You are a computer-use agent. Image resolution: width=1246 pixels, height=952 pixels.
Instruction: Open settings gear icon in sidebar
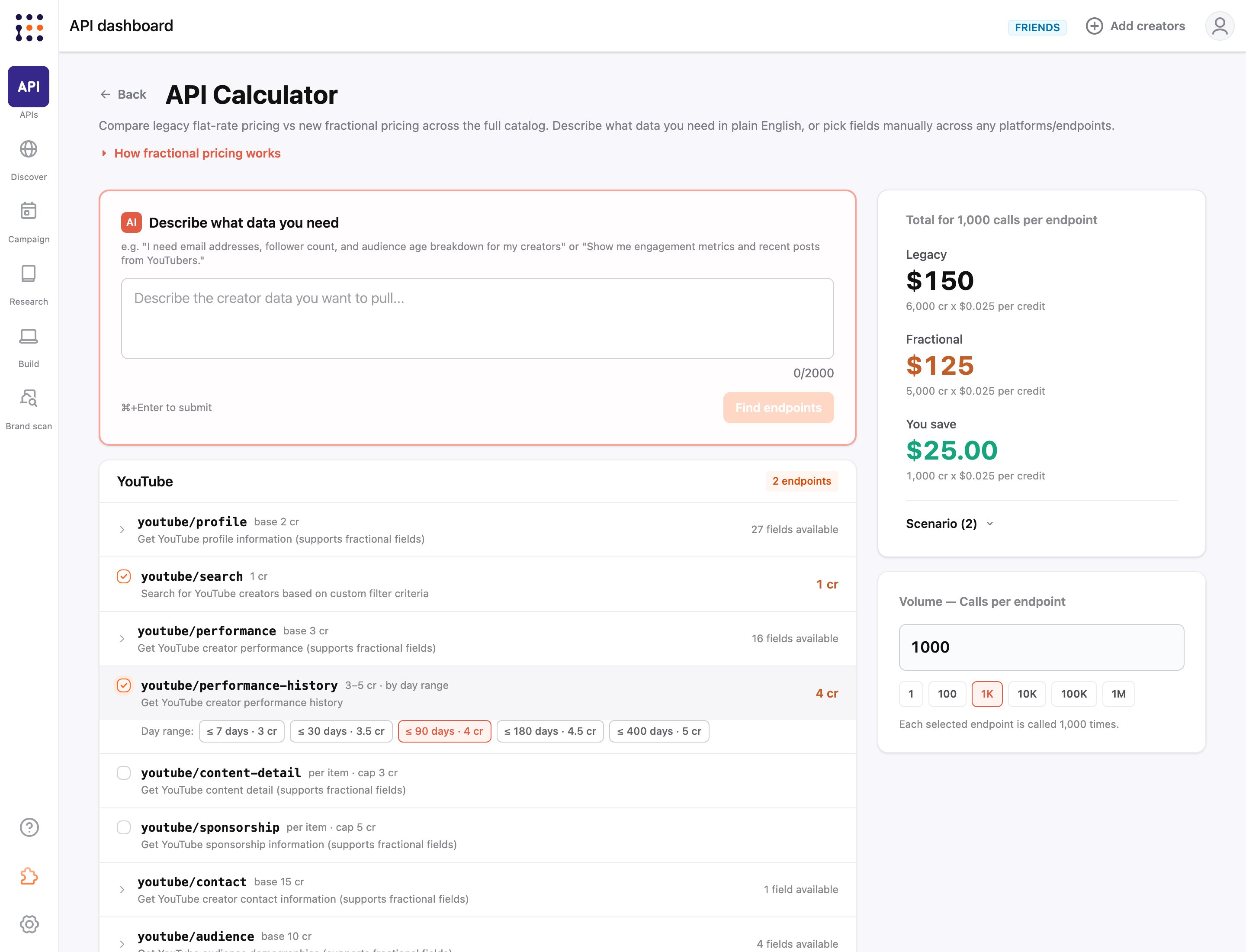tap(29, 924)
